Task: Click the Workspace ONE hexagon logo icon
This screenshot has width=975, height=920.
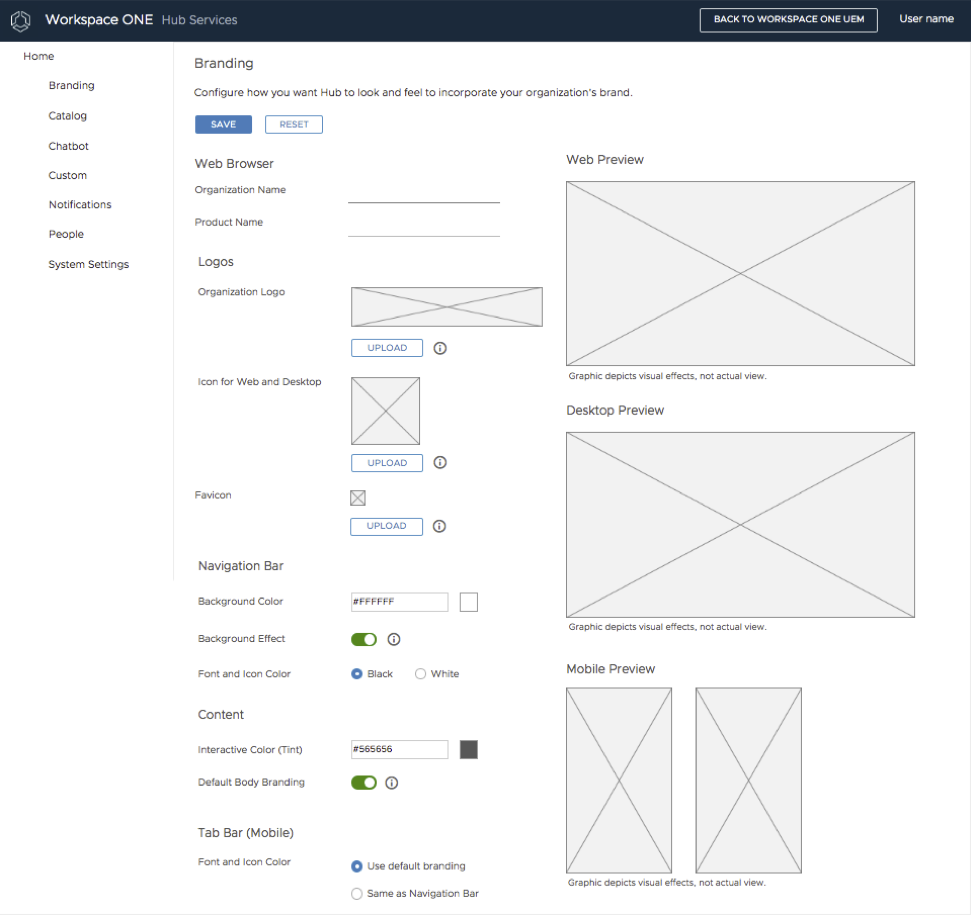Action: [21, 21]
